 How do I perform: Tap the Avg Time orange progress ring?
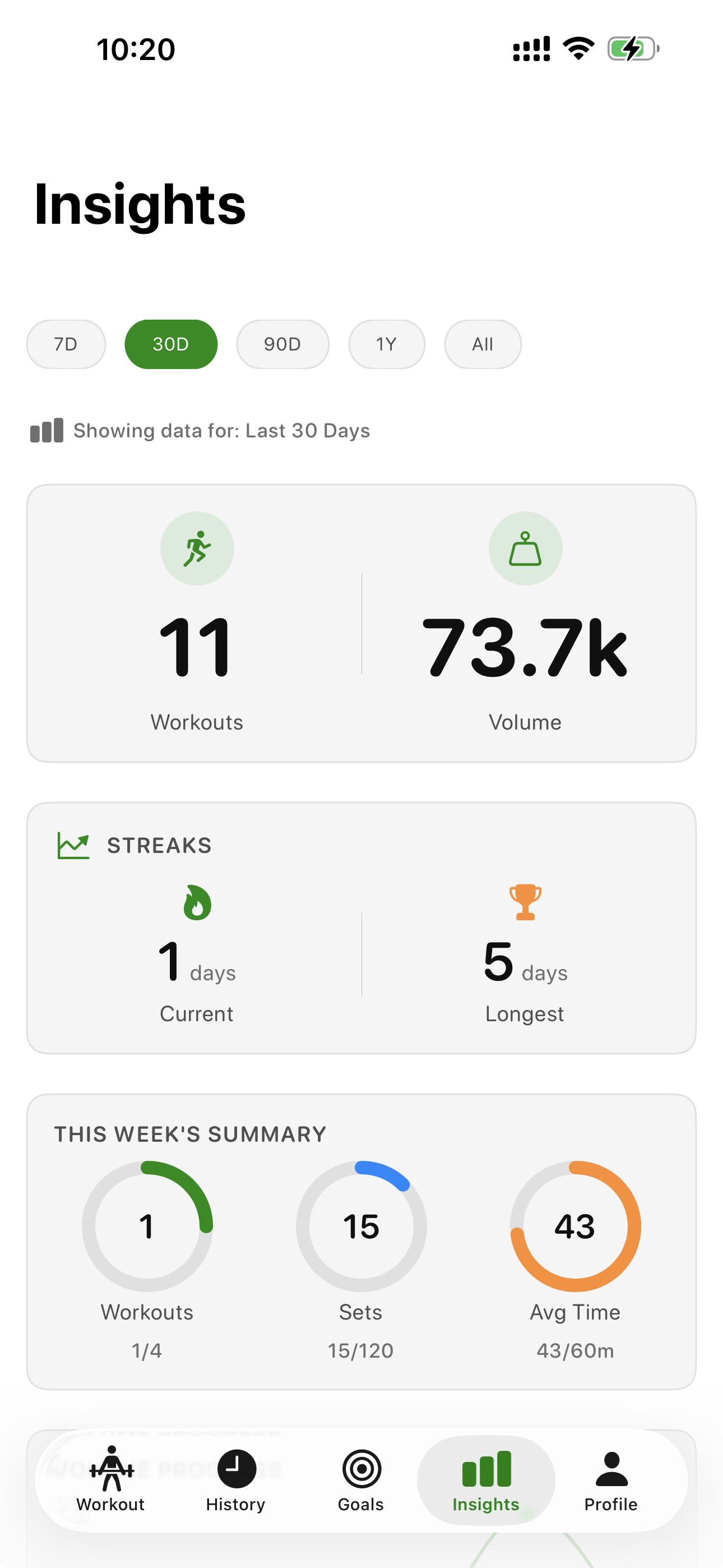pyautogui.click(x=575, y=1226)
